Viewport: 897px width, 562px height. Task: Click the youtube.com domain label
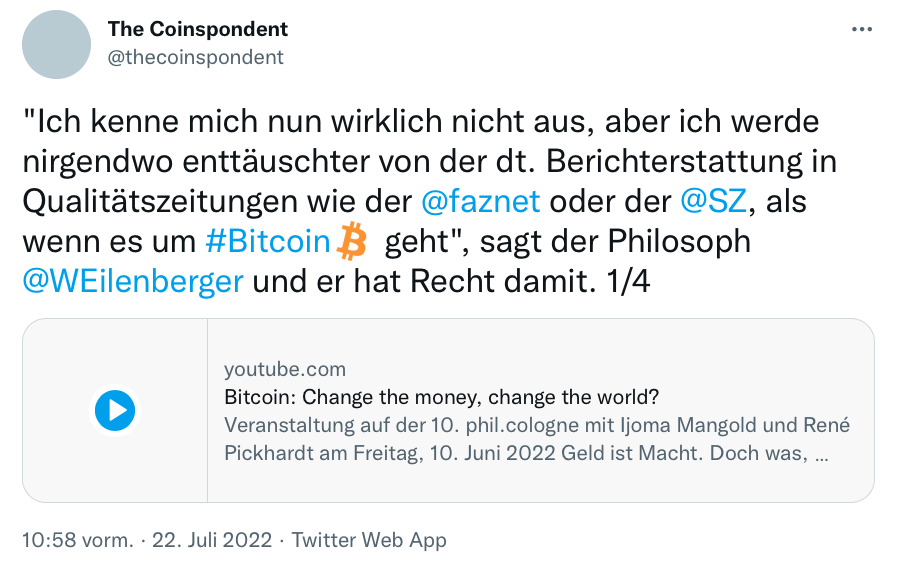pyautogui.click(x=285, y=369)
